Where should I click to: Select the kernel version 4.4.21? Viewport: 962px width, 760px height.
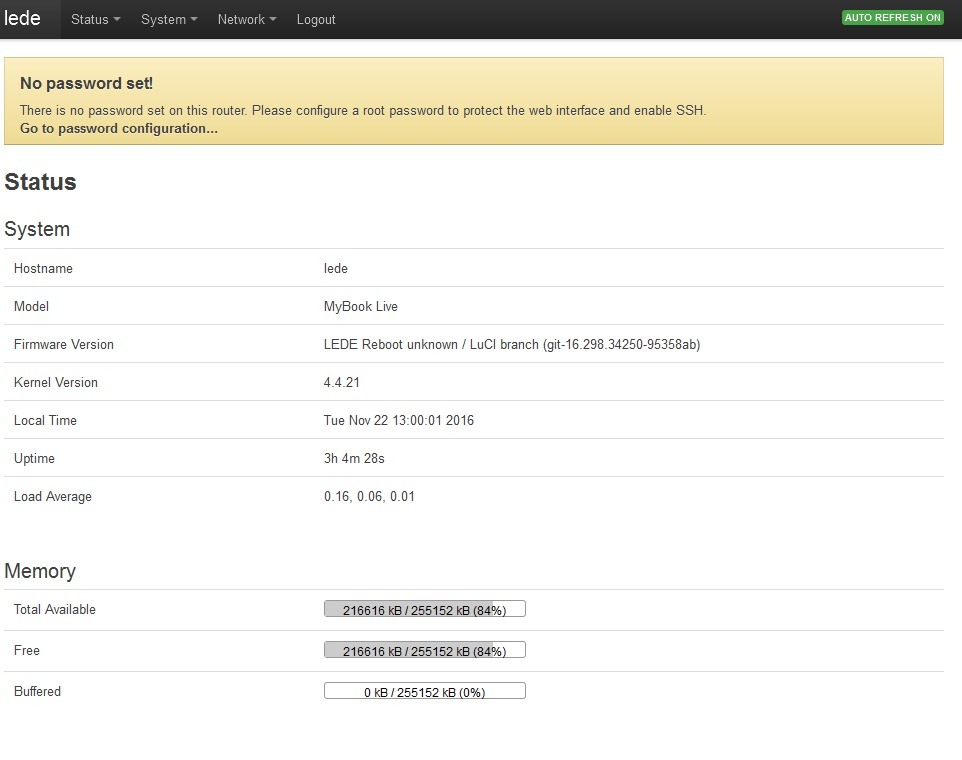342,382
